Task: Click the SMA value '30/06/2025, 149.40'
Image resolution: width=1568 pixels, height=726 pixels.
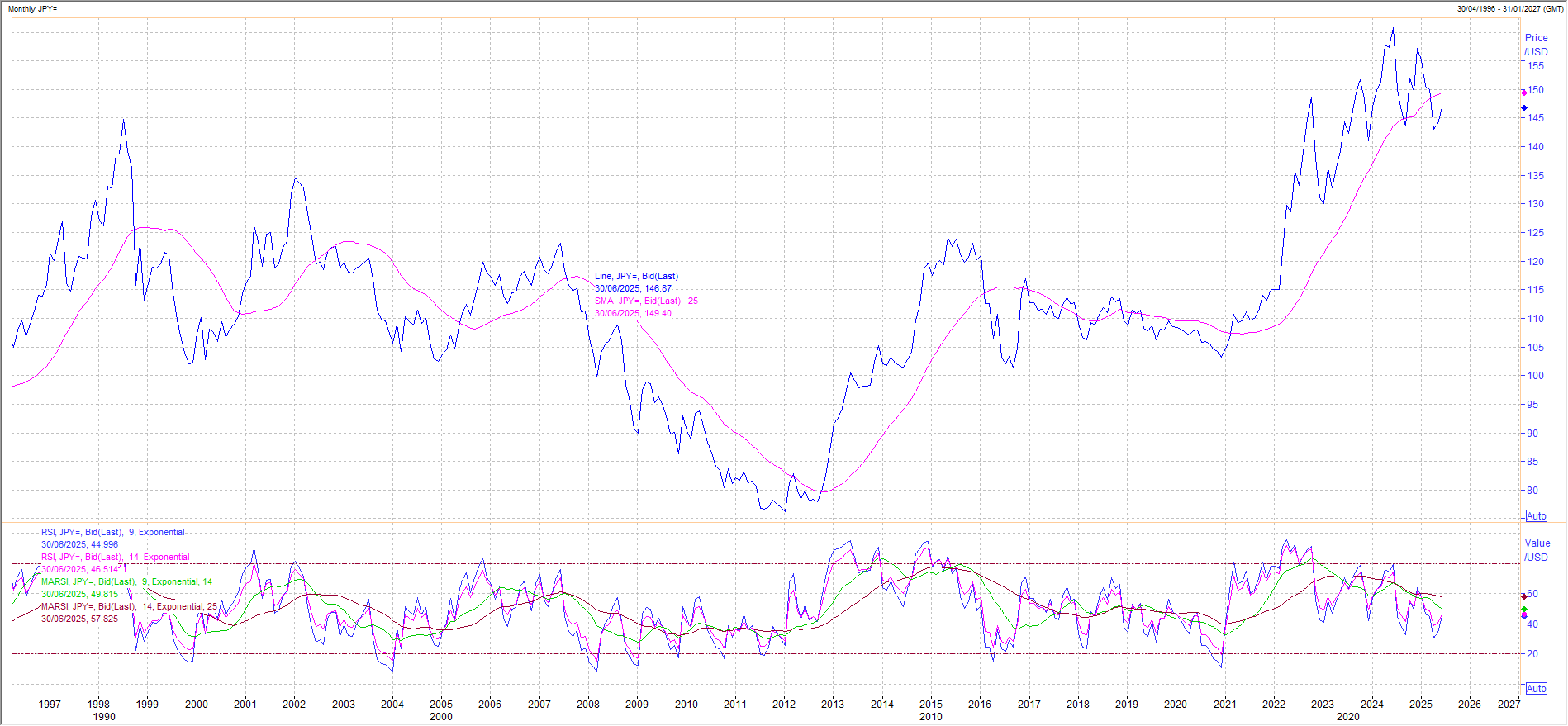Action: 633,314
